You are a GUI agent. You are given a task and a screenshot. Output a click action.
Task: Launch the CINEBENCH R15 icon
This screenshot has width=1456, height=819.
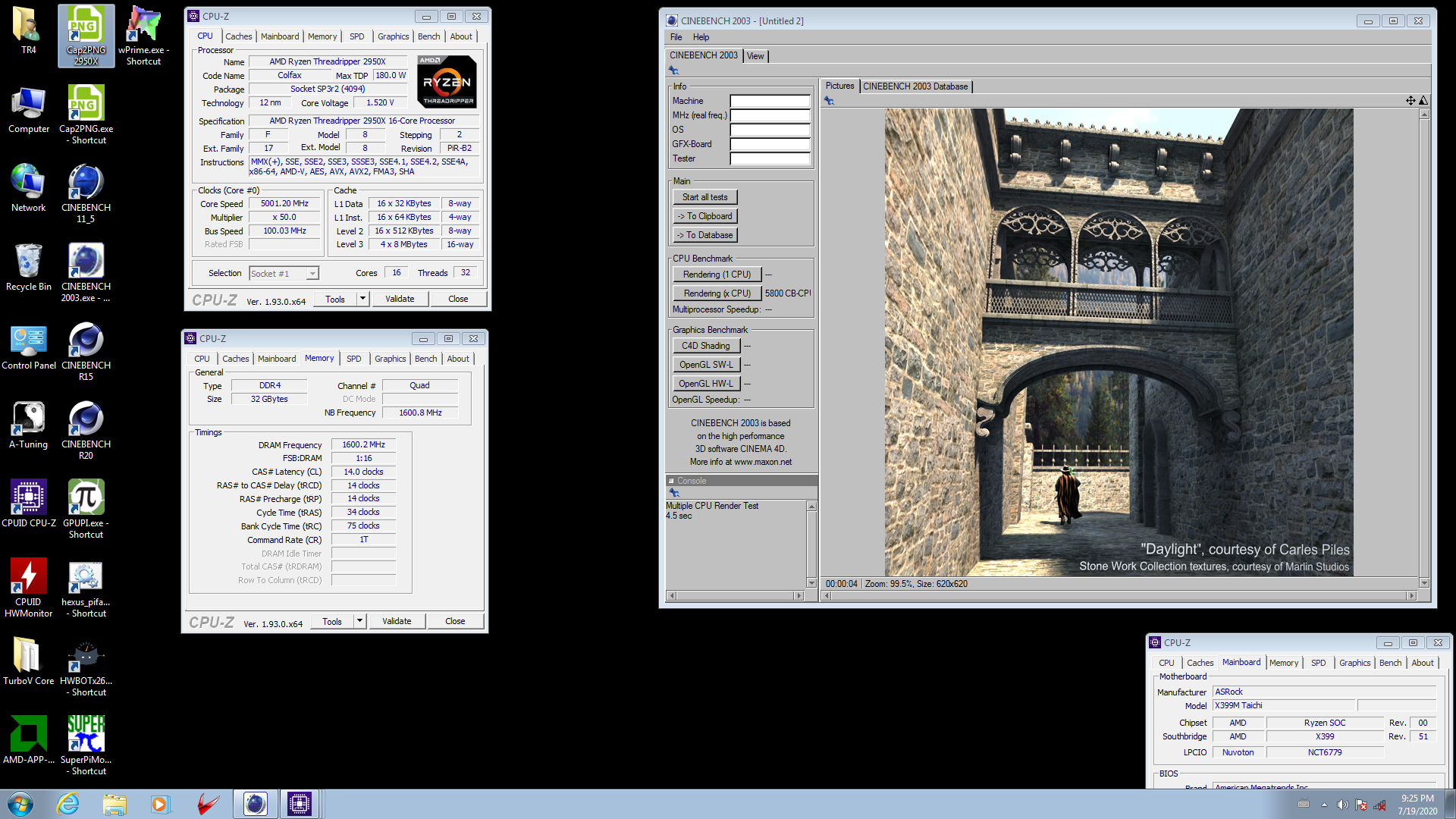pyautogui.click(x=86, y=350)
